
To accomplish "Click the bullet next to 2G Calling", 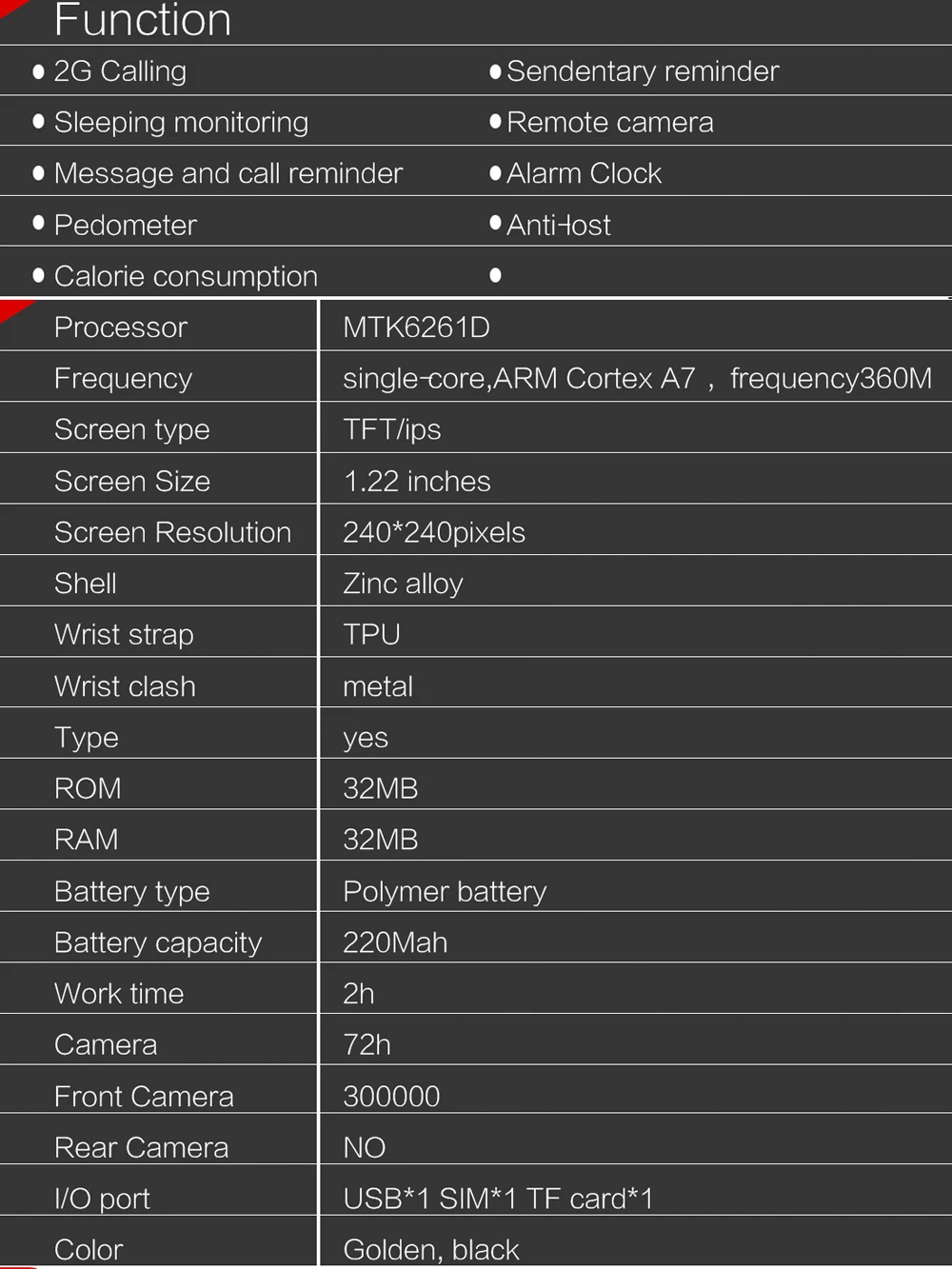I will 38,71.
